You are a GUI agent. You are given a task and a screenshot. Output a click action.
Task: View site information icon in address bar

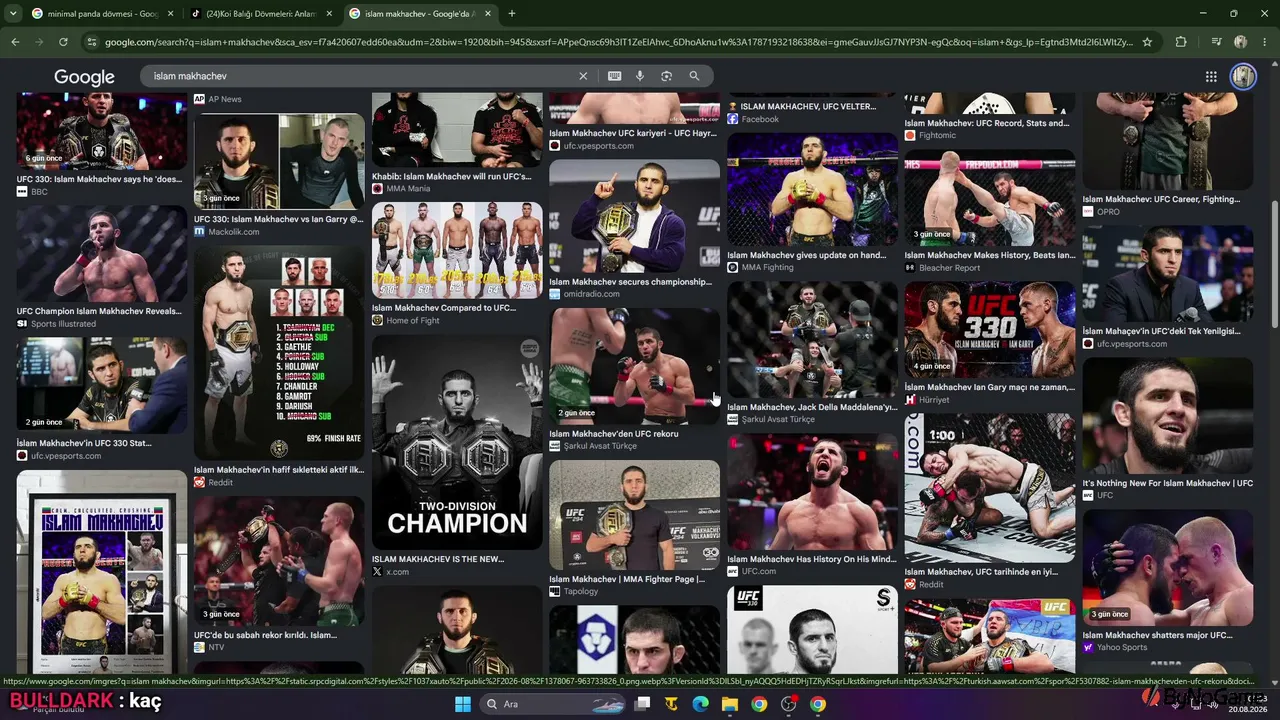(x=92, y=42)
